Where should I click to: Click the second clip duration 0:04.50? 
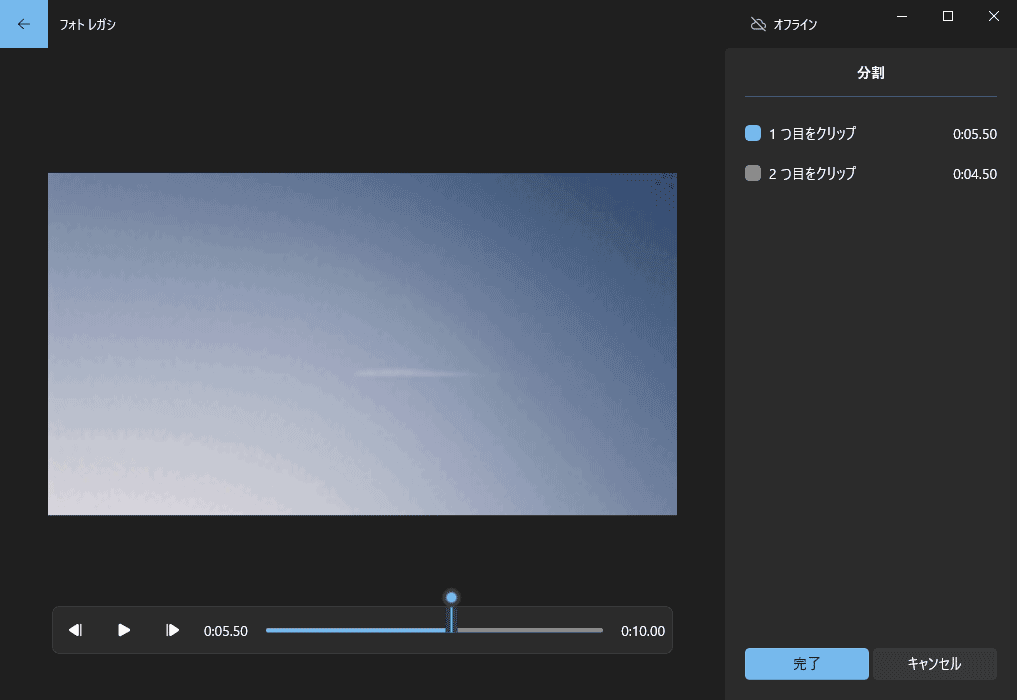pyautogui.click(x=975, y=175)
